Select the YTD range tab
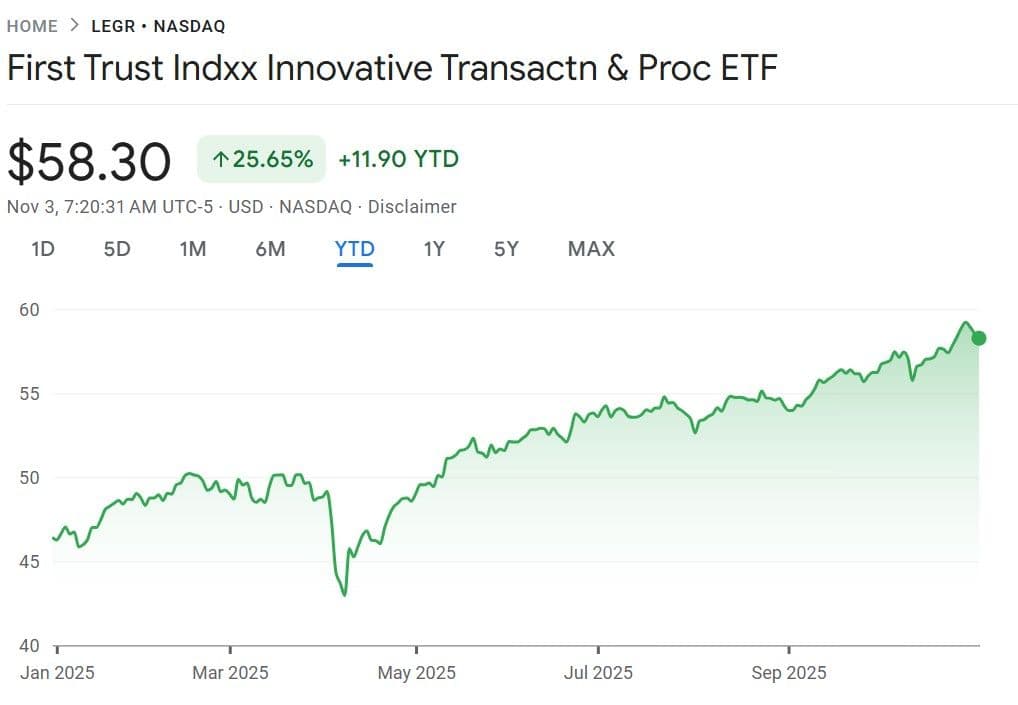The width and height of the screenshot is (1018, 705). click(x=355, y=249)
